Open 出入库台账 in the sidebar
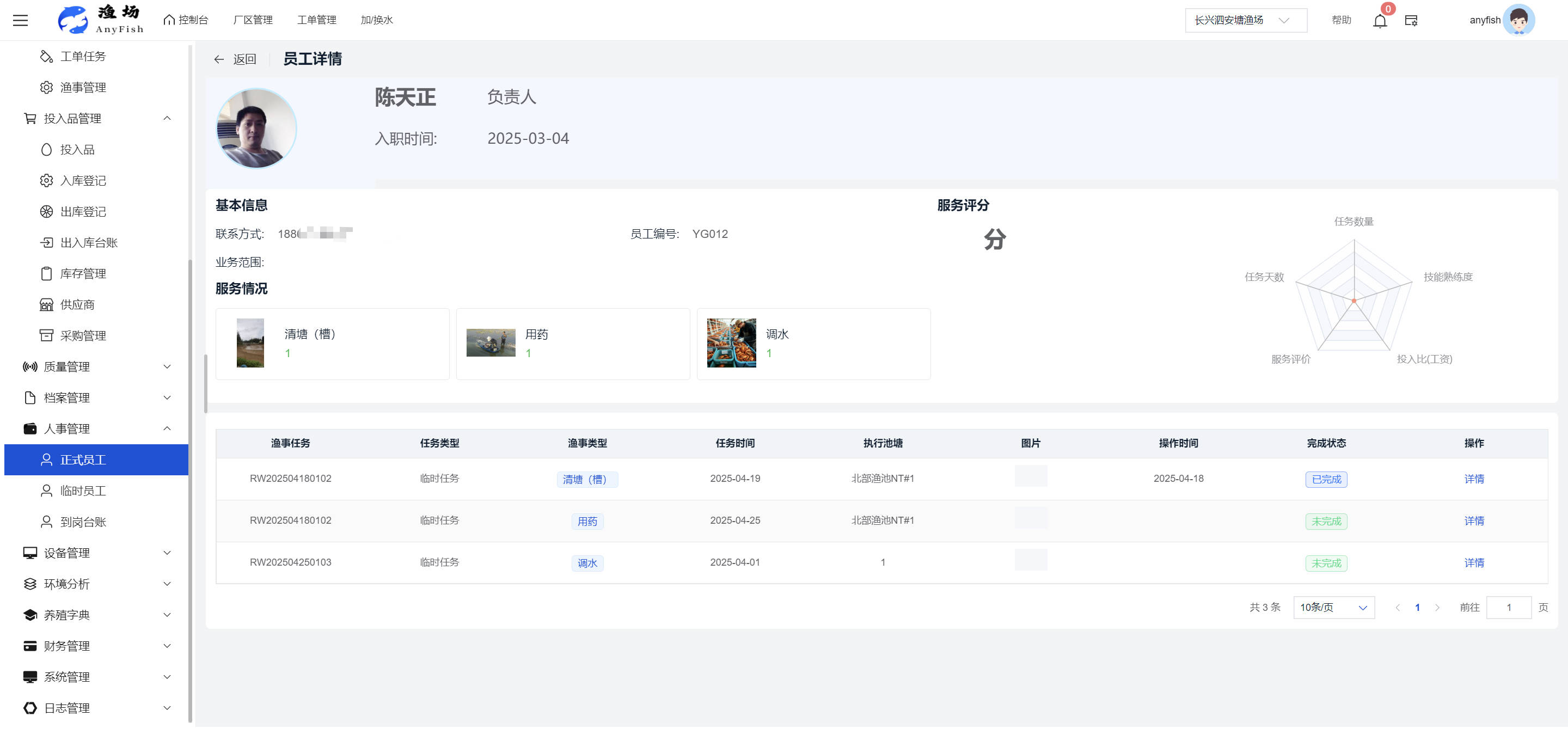Screen dimensions: 1568x735 point(89,243)
